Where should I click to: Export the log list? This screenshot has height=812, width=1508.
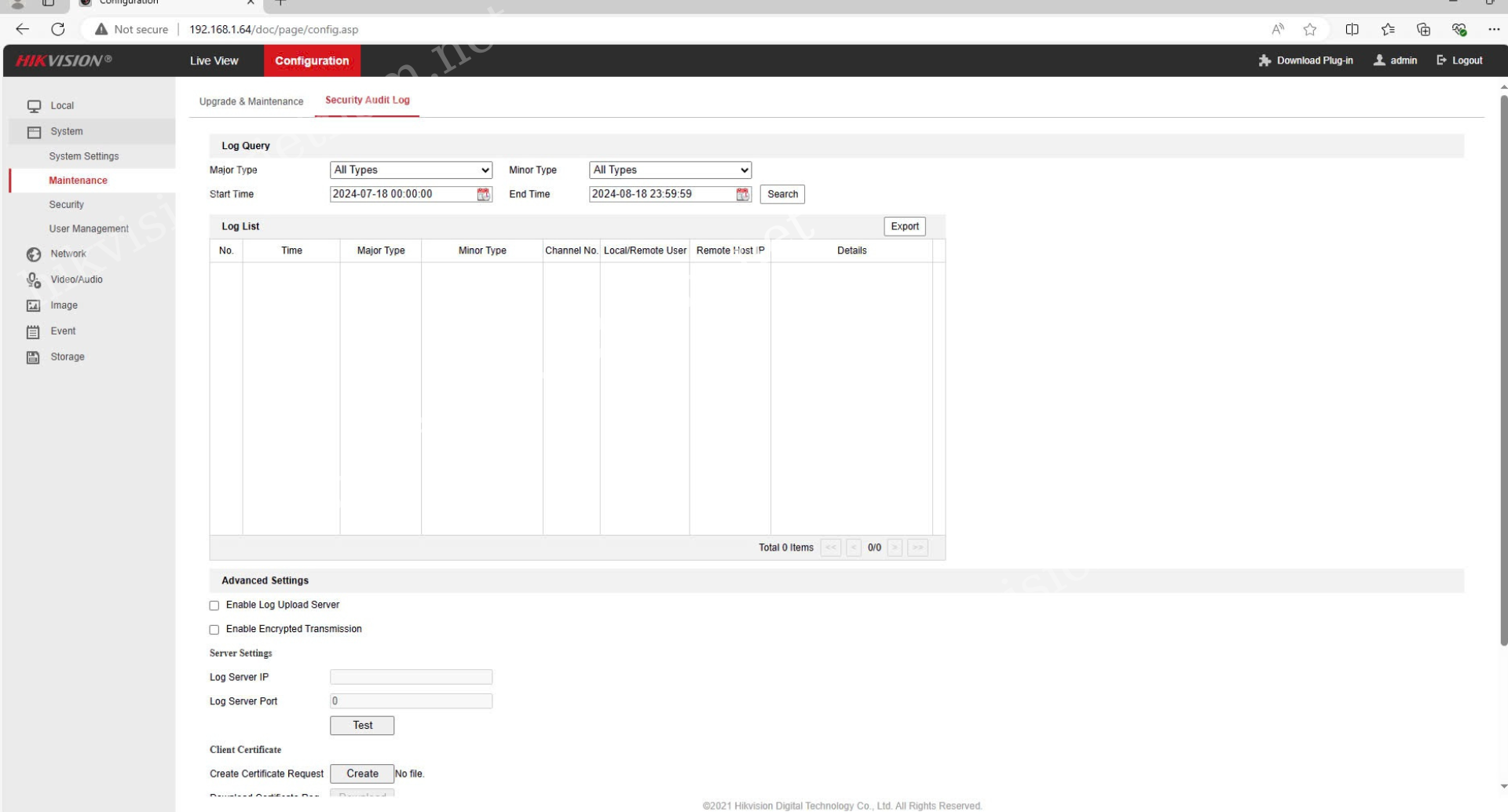pos(904,227)
